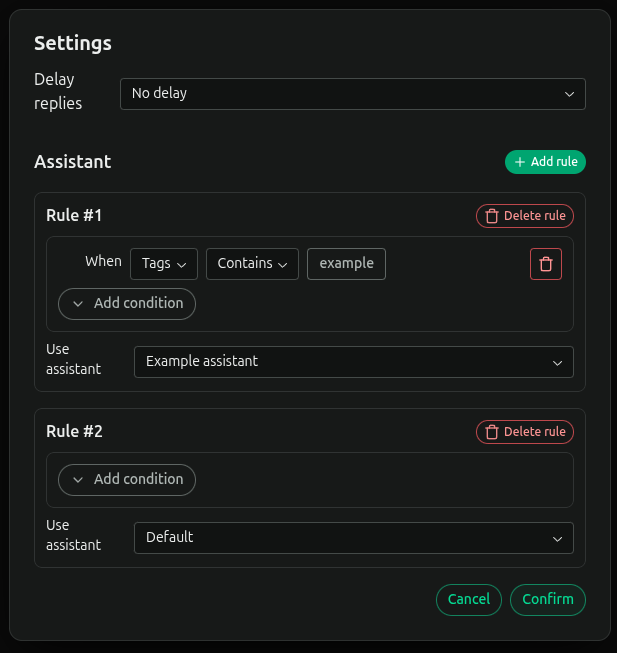Open the Contains operator dropdown
617x653 pixels.
(252, 264)
